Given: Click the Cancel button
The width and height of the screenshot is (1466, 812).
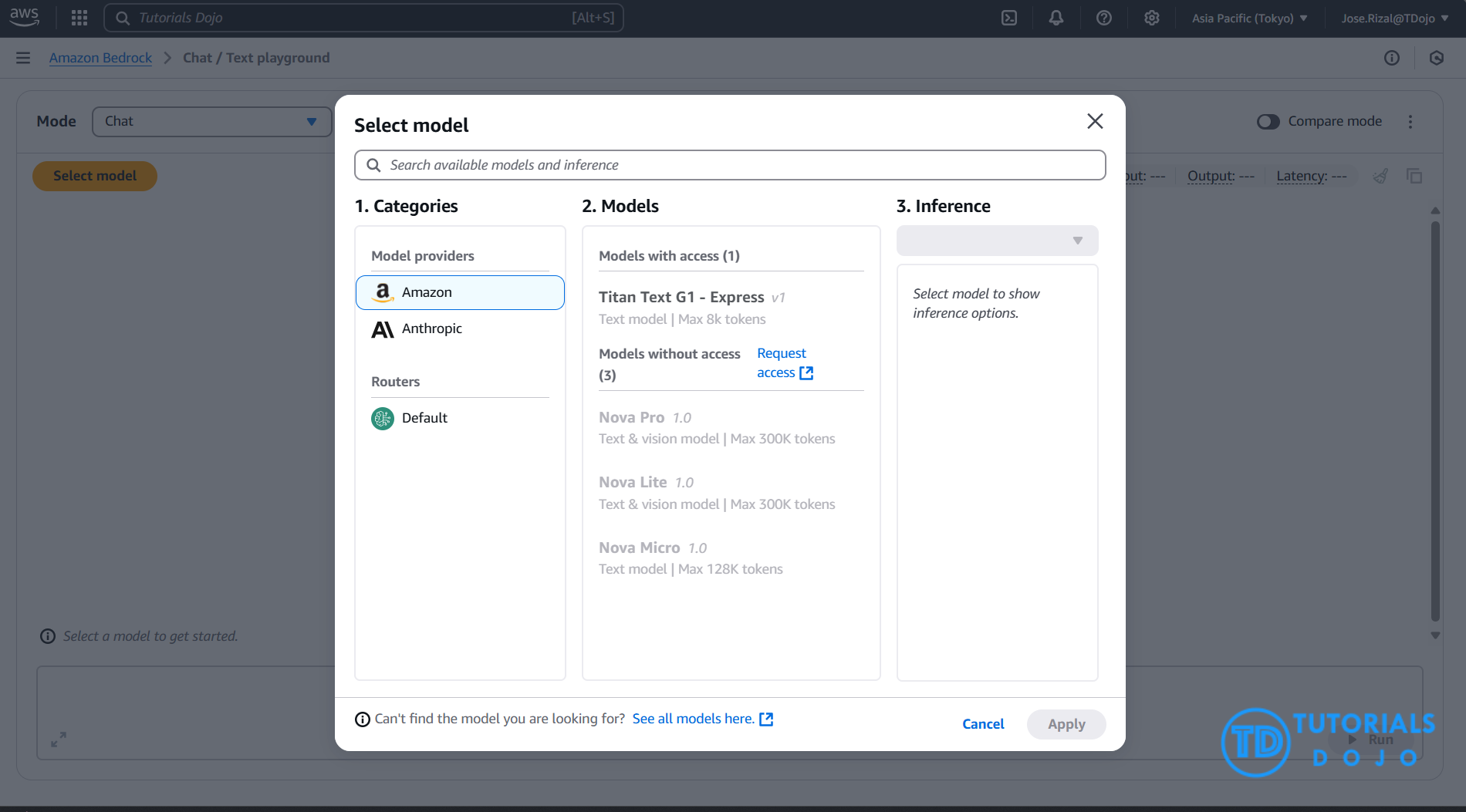Looking at the screenshot, I should tap(983, 724).
